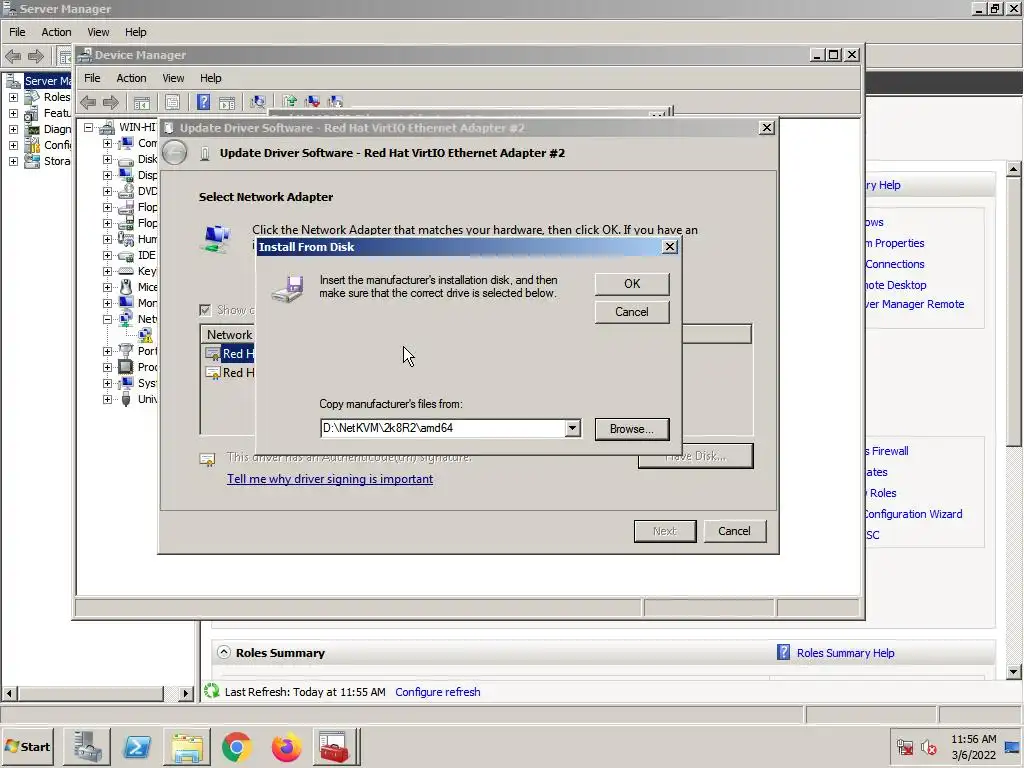
Task: Click network status tray icon
Action: [x=904, y=747]
